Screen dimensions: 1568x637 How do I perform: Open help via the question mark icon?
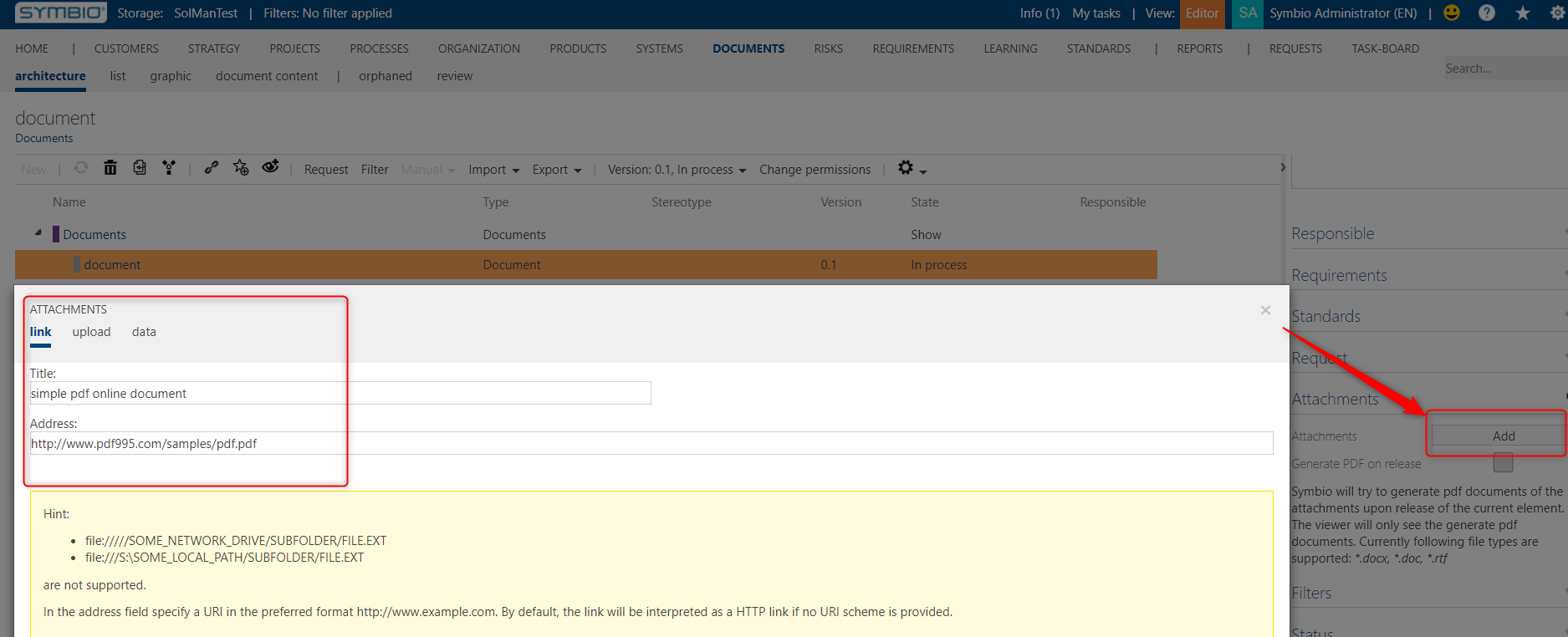(x=1487, y=13)
